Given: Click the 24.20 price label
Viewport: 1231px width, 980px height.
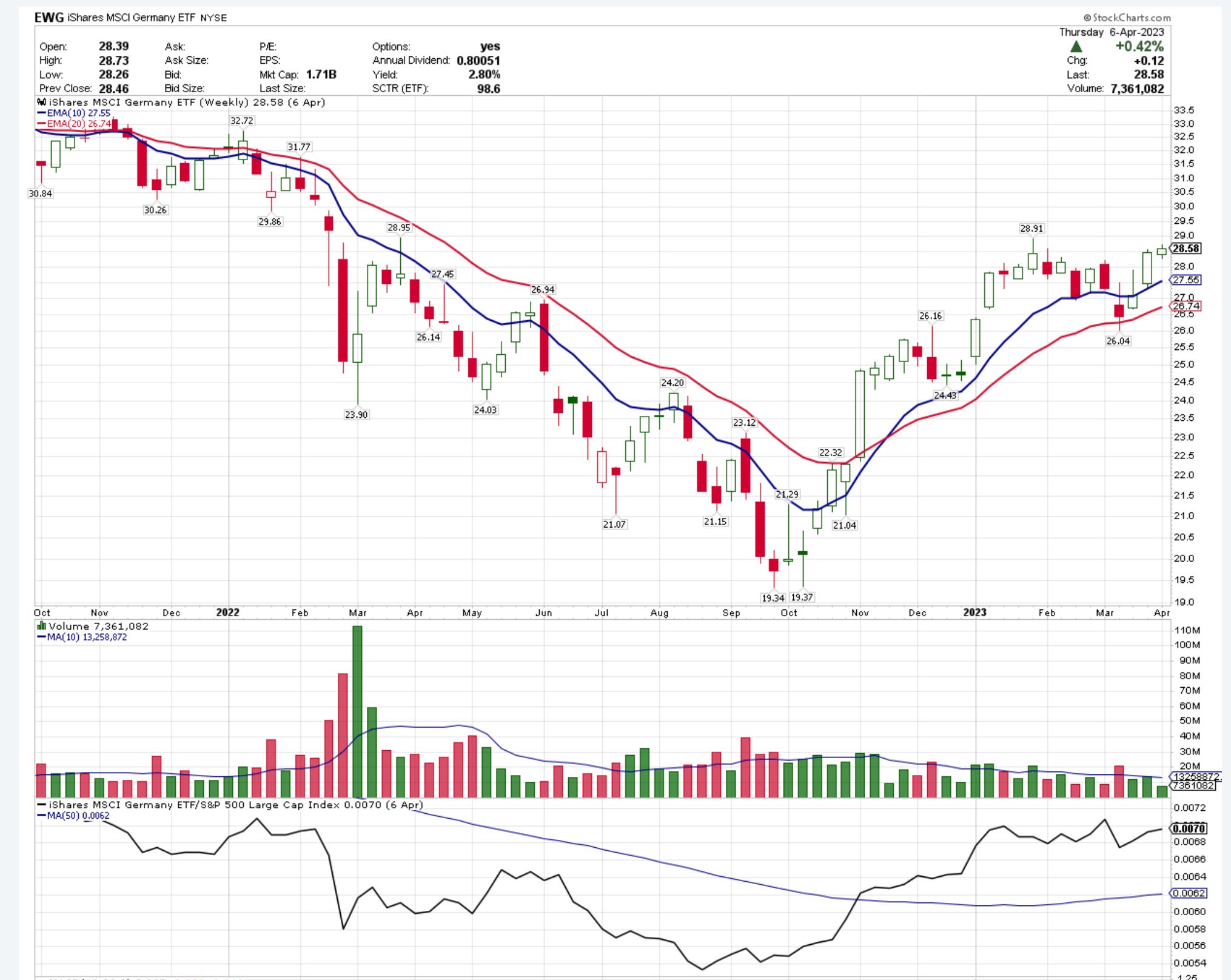Looking at the screenshot, I should [673, 383].
